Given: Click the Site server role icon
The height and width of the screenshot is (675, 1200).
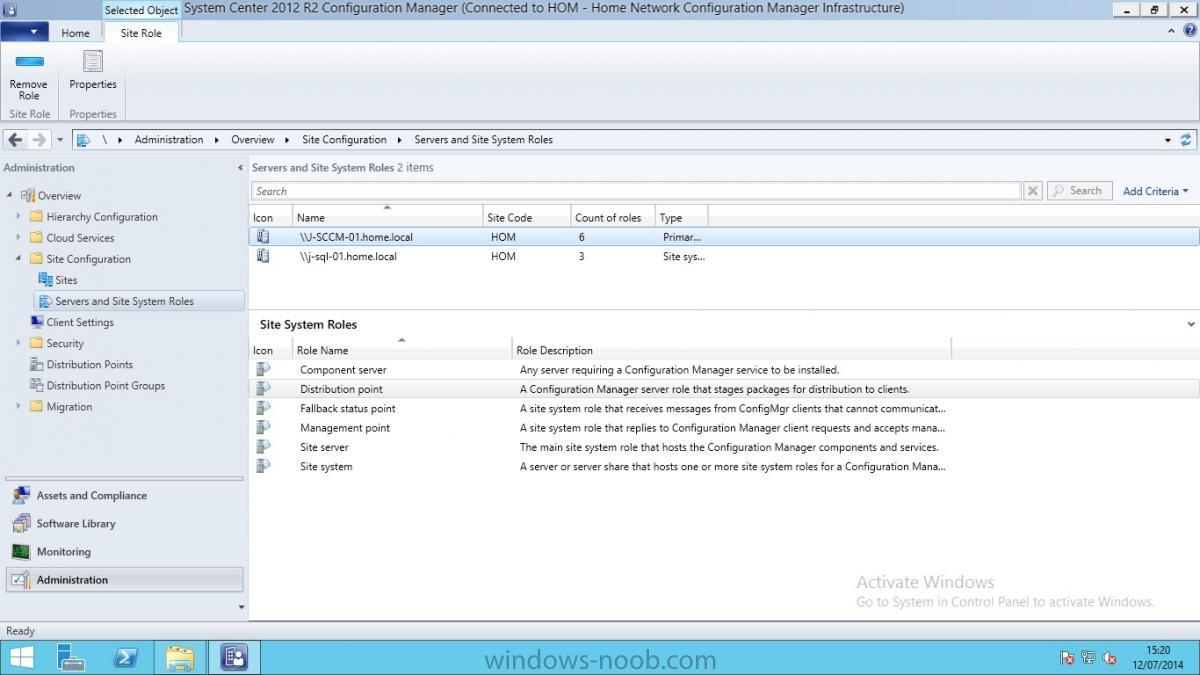Looking at the screenshot, I should (x=263, y=447).
